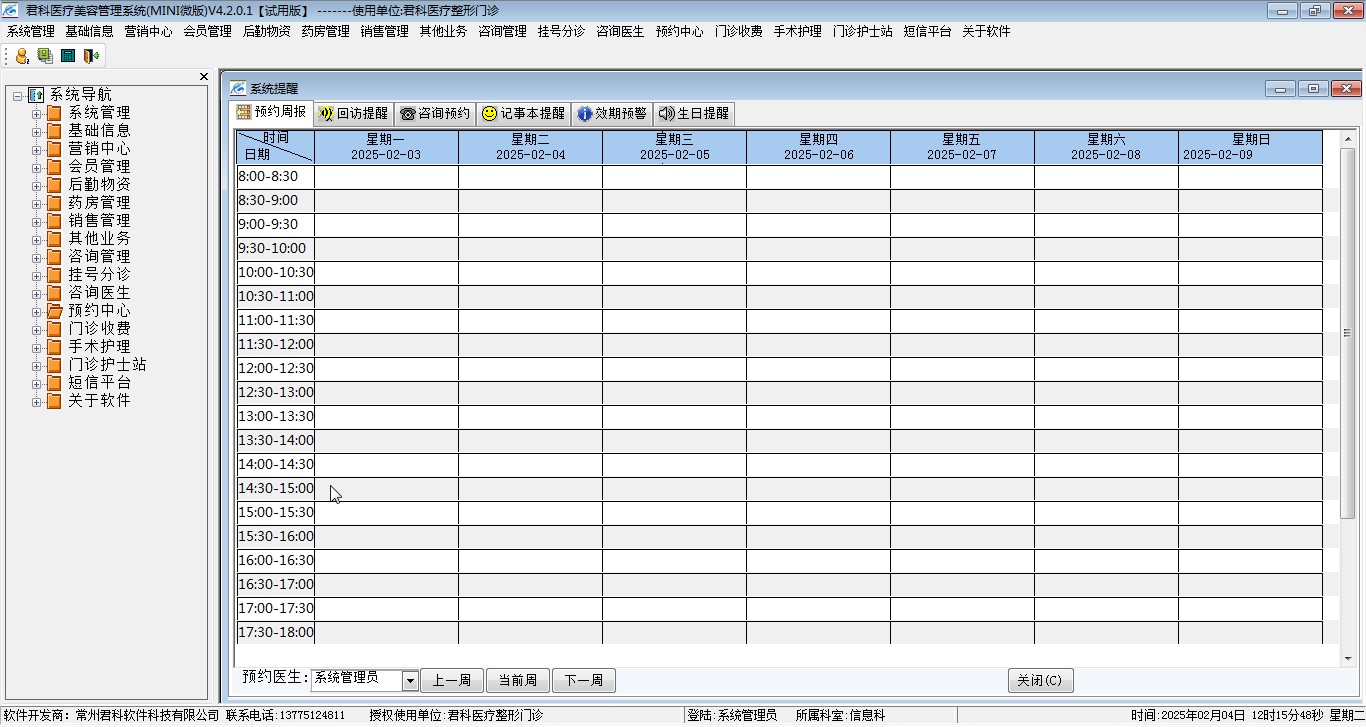Click the green notebook toolbar icon

tap(45, 56)
